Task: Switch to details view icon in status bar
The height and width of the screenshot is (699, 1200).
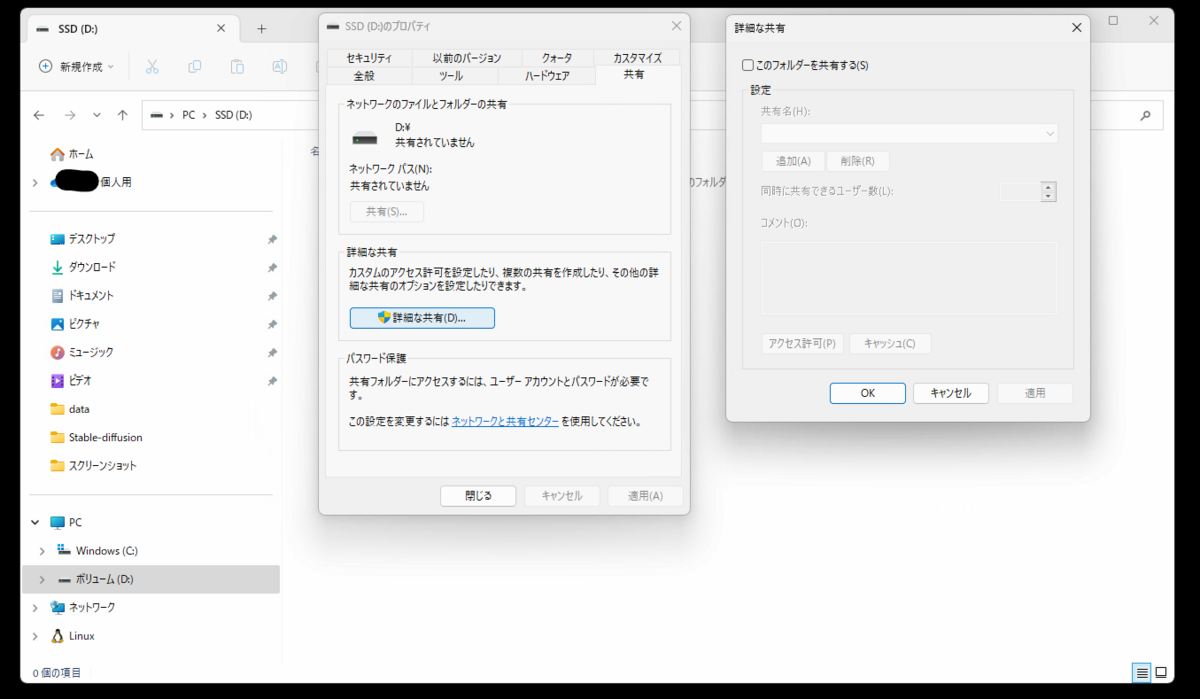Action: tap(1141, 672)
